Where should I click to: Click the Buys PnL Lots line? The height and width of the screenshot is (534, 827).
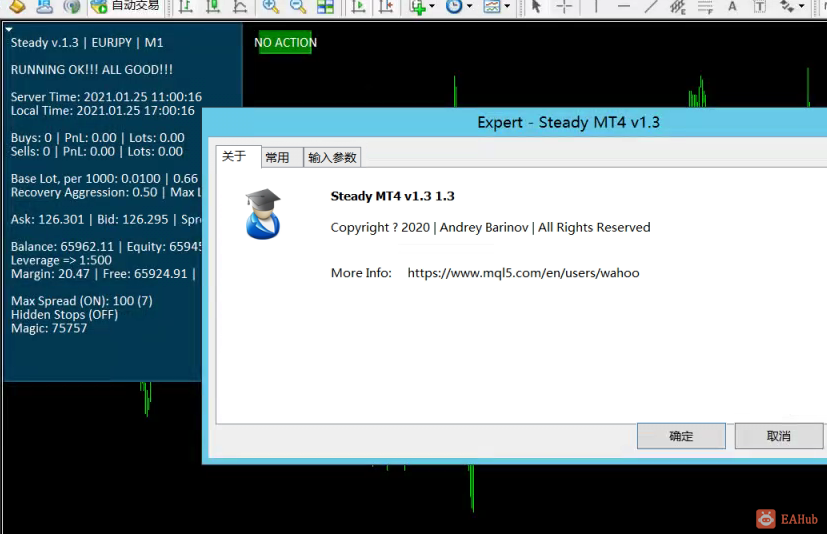coord(98,138)
